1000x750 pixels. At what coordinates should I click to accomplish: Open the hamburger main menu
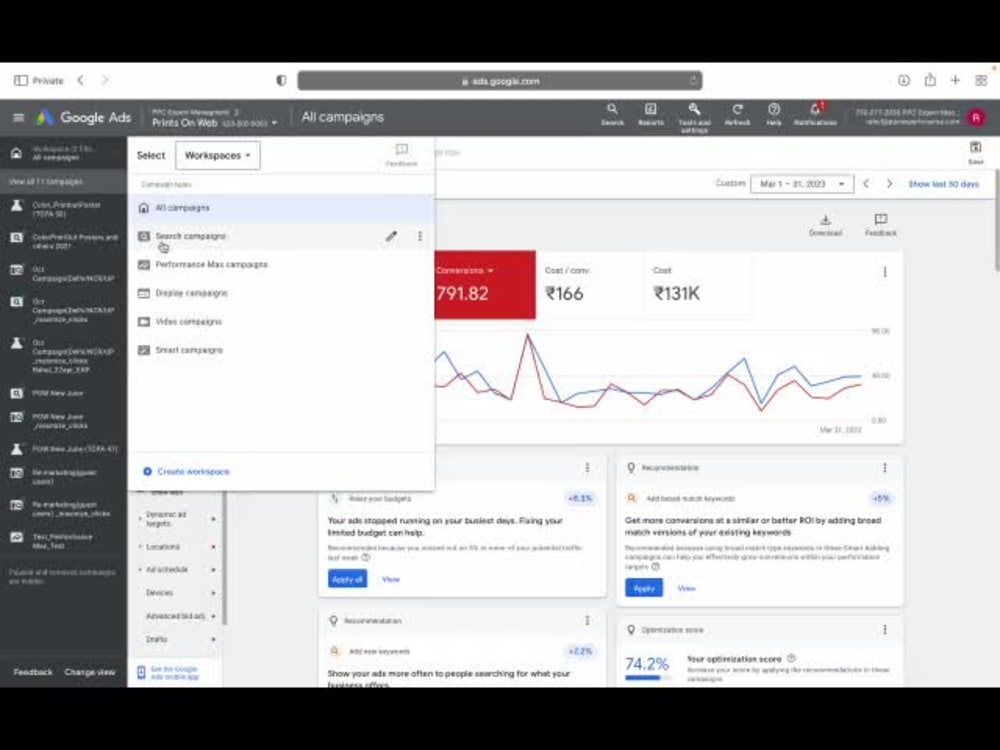click(x=18, y=117)
